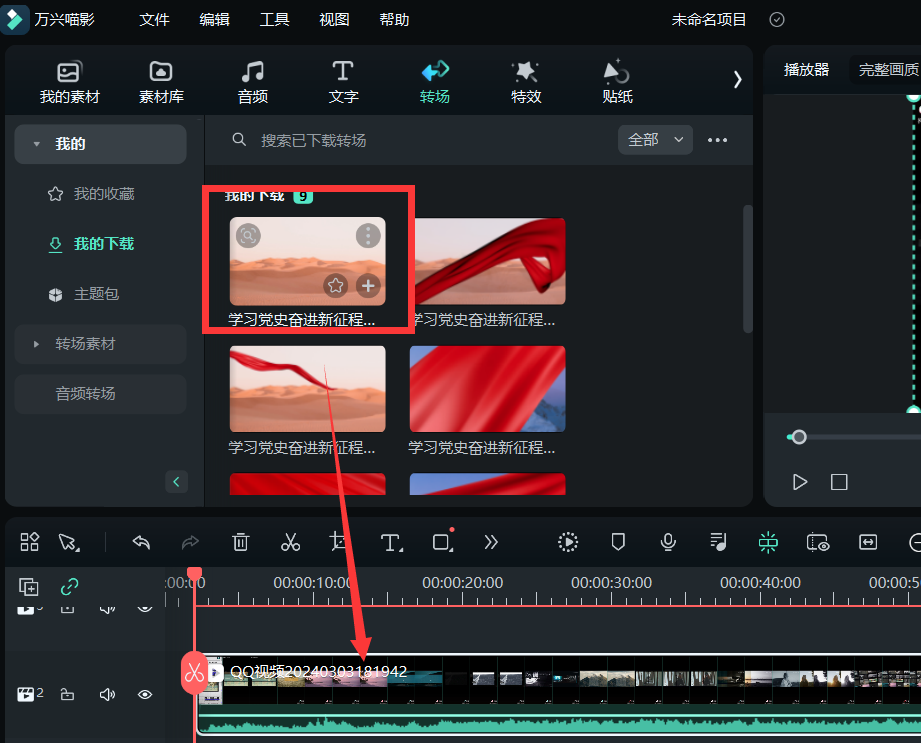Screen dimensions: 921x743
Task: Open the three-dot more options menu
Action: [717, 140]
